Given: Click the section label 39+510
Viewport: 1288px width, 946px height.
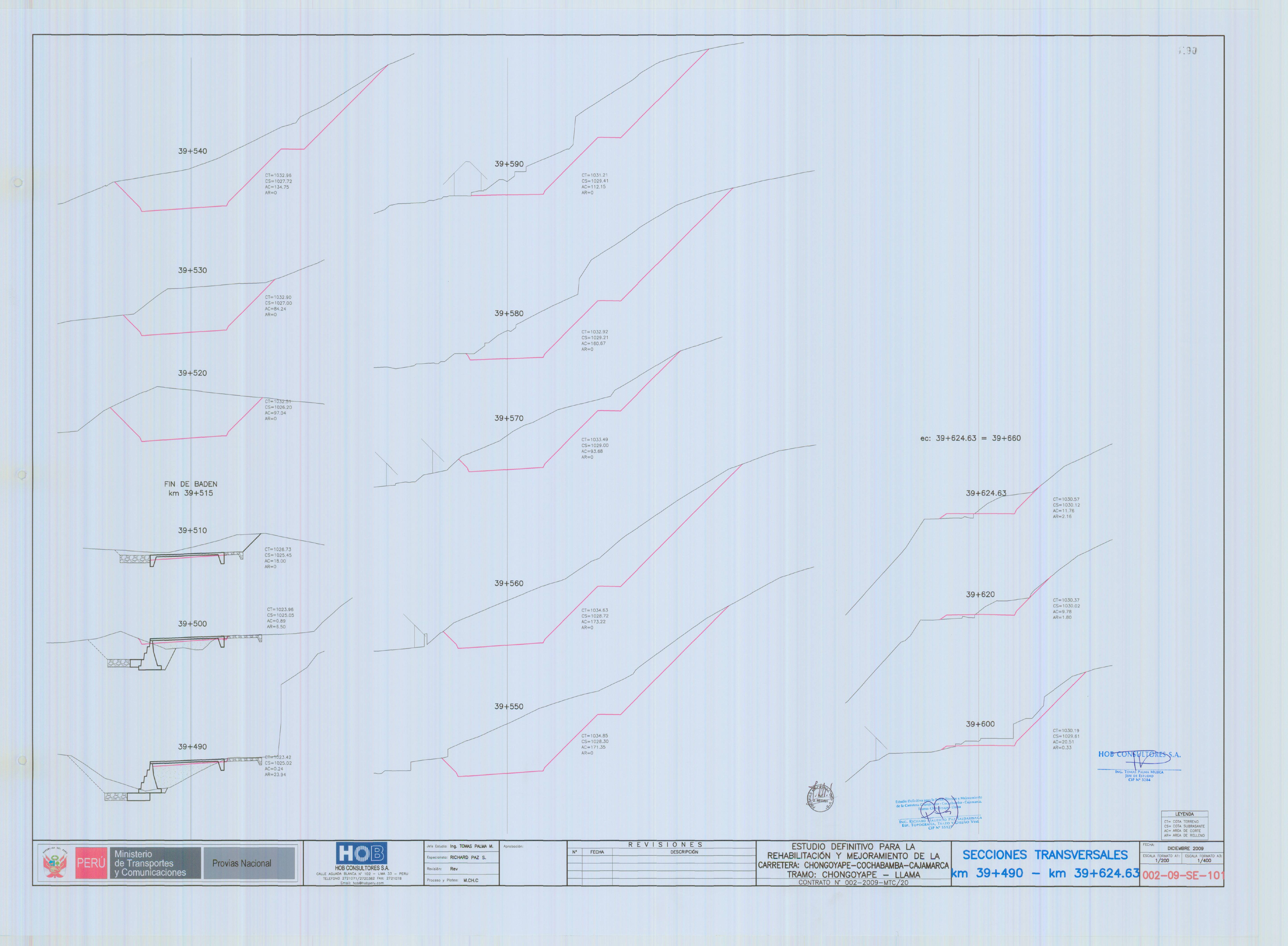Looking at the screenshot, I should pyautogui.click(x=192, y=530).
